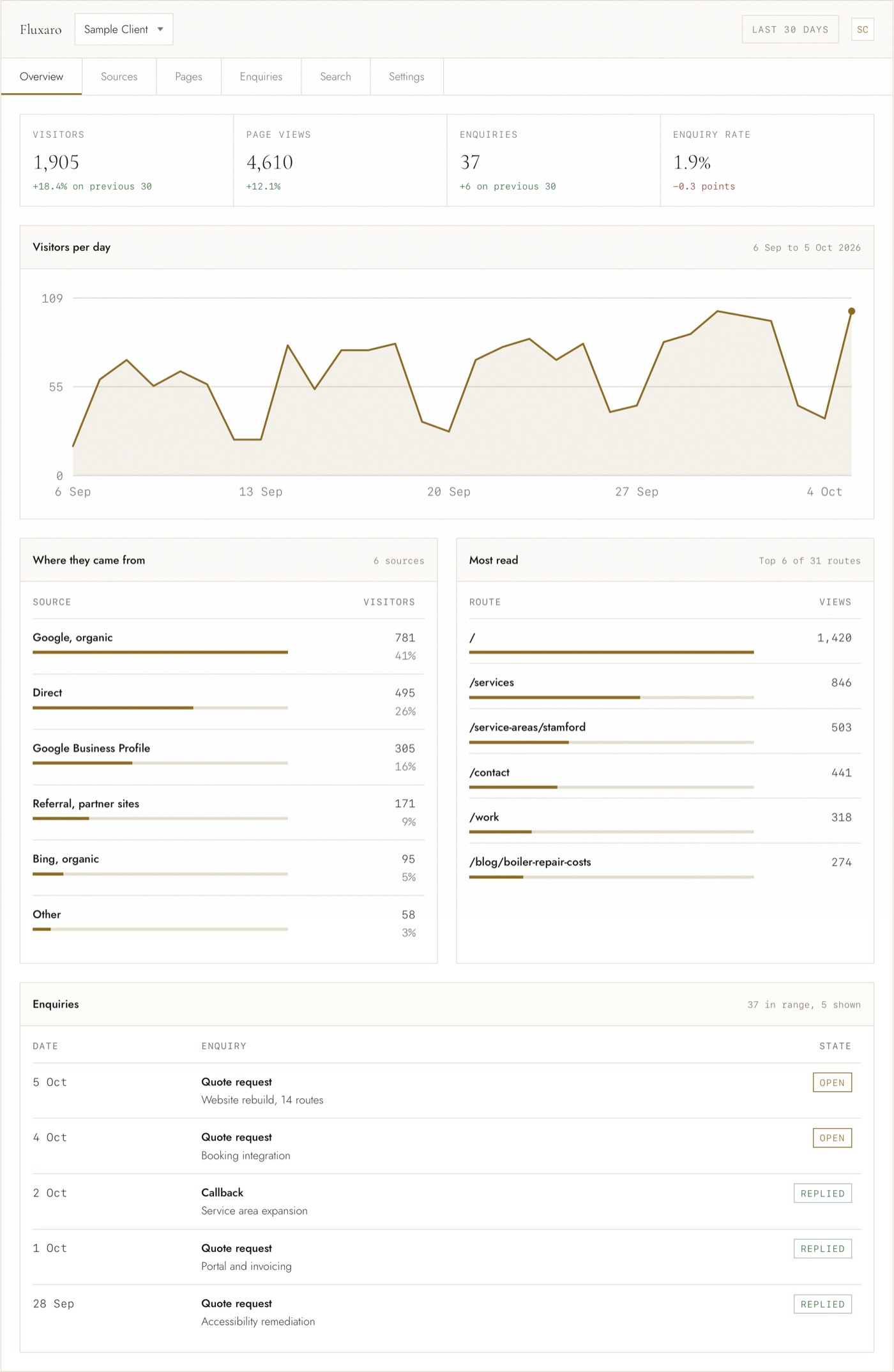This screenshot has height=1372, width=894.
Task: Click the Visitors 1,905 stat card
Action: pos(127,160)
